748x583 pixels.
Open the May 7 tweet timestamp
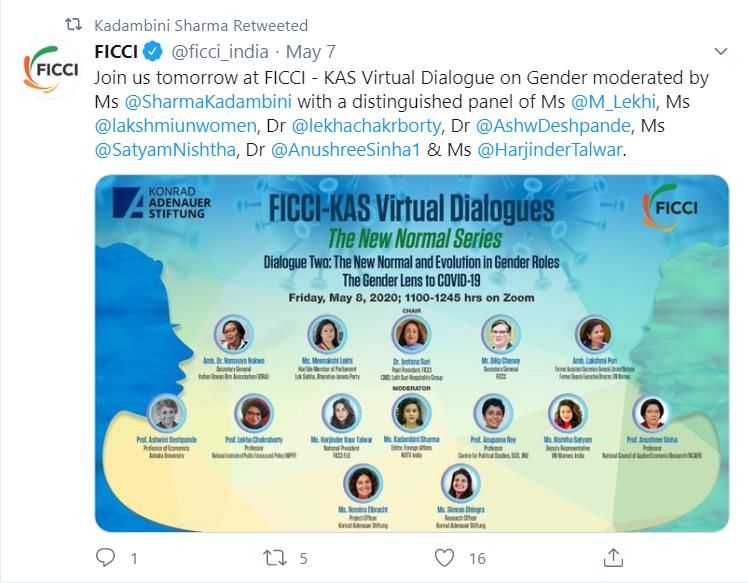pos(311,52)
